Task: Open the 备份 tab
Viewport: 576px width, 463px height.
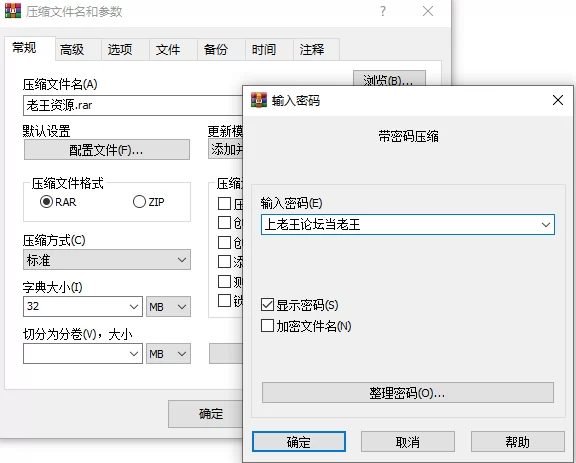Action: coord(216,50)
